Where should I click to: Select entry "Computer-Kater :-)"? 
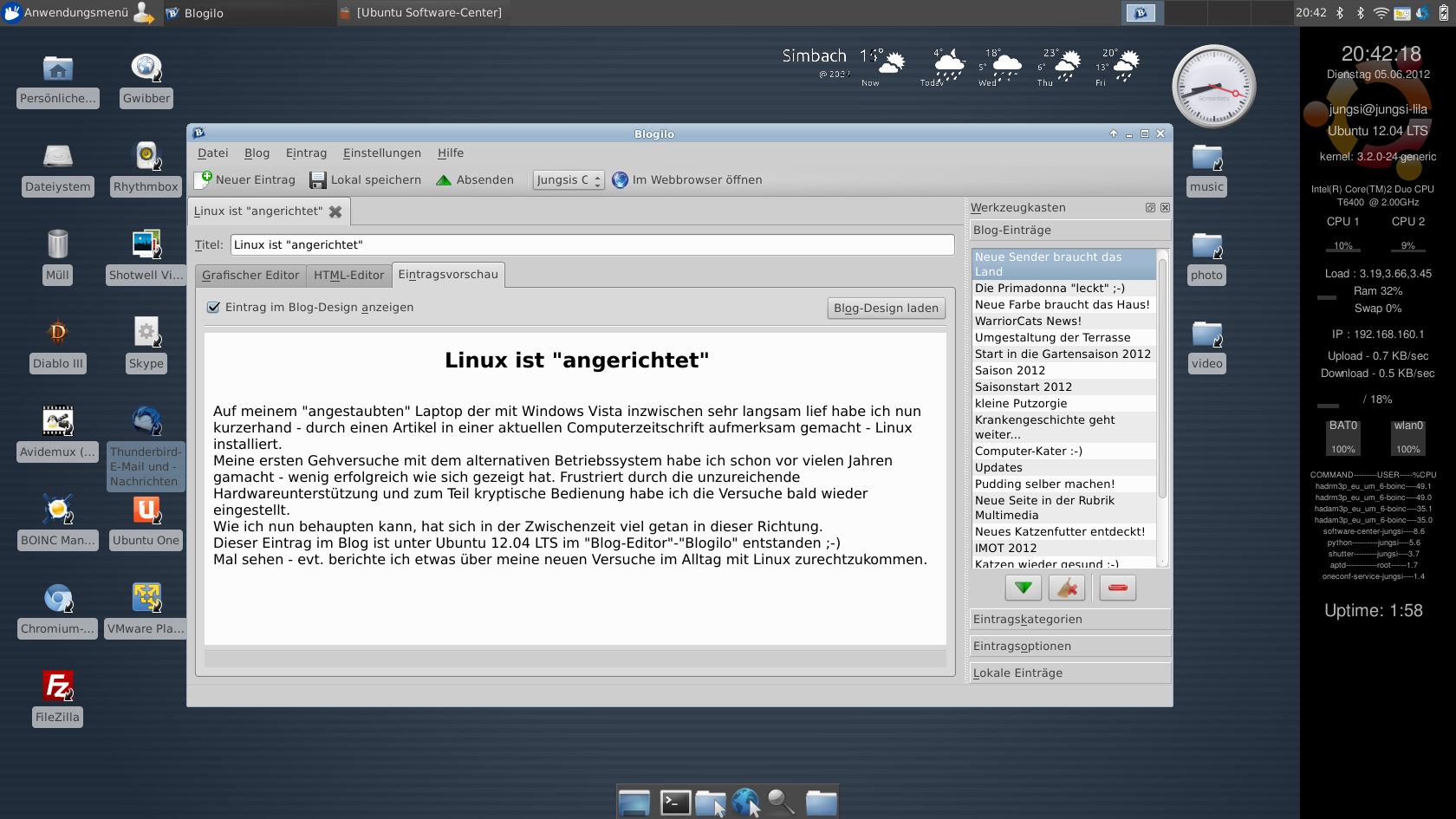[1064, 452]
